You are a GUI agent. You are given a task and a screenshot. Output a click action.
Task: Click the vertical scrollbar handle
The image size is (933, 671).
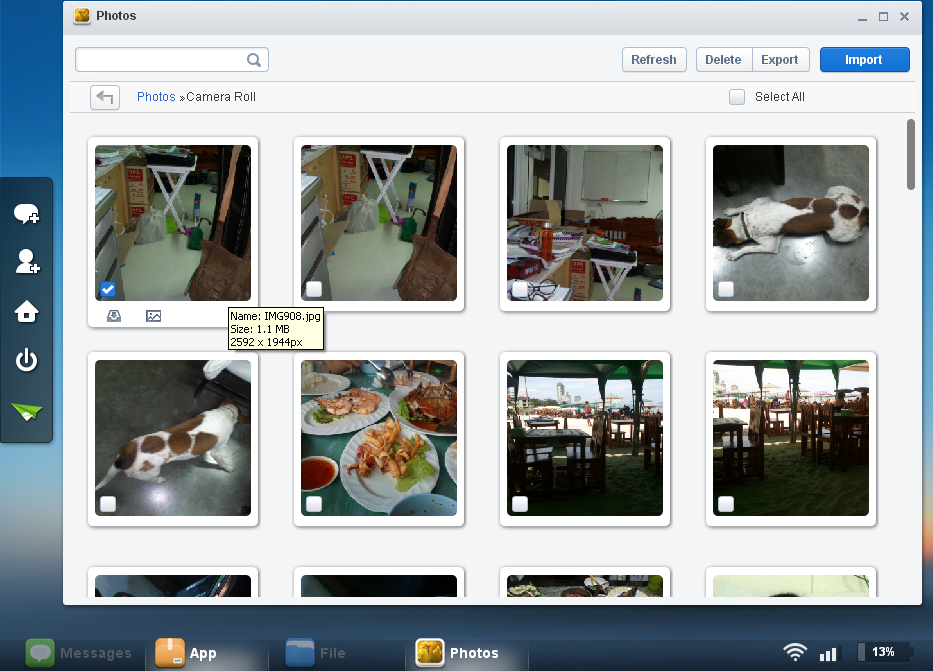910,155
